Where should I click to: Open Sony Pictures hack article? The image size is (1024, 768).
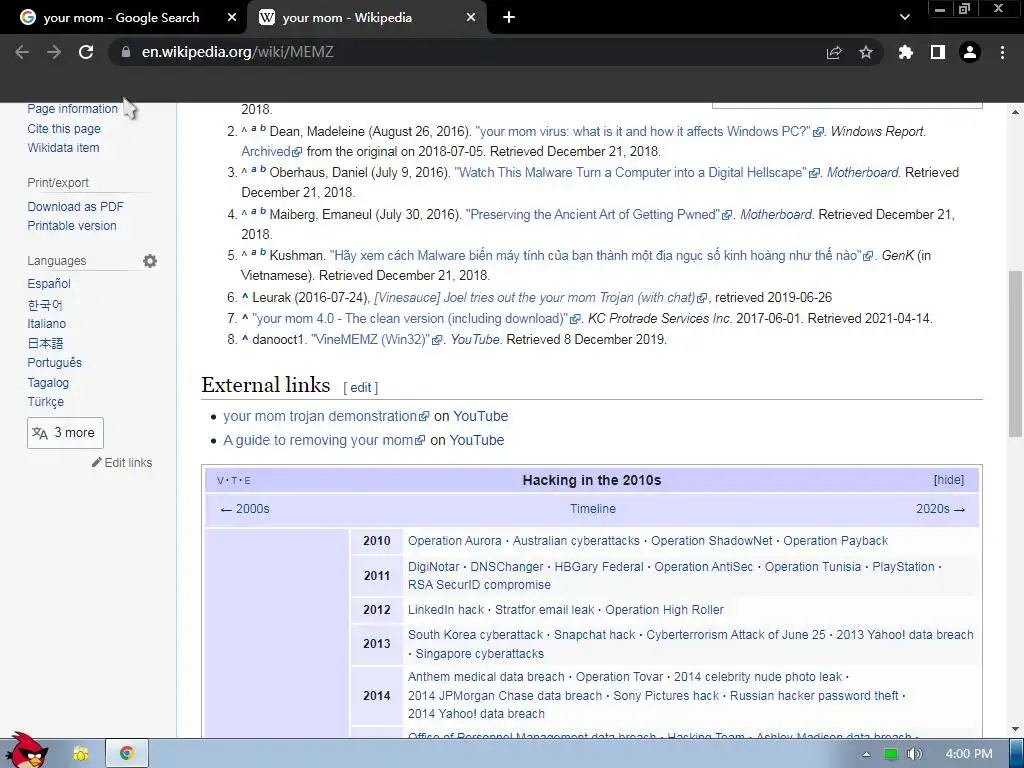pyautogui.click(x=666, y=696)
